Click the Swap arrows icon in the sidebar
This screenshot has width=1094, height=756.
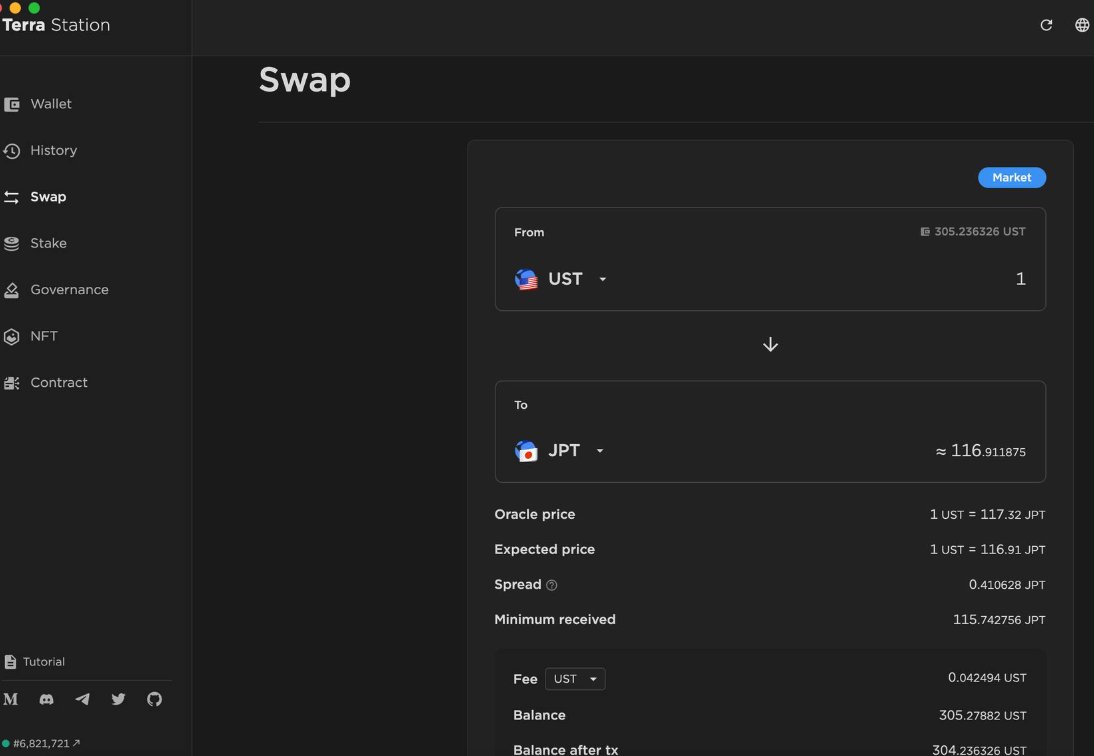coord(11,197)
